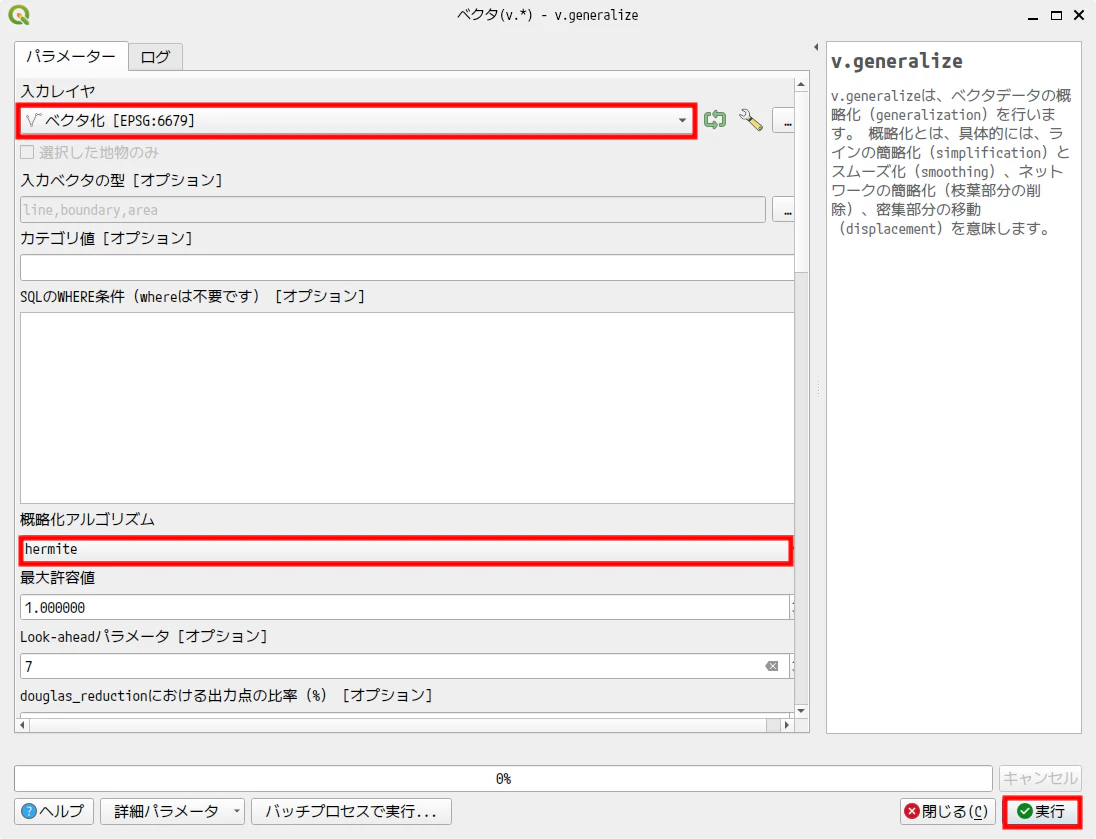Click the 0% progress bar

coord(503,778)
